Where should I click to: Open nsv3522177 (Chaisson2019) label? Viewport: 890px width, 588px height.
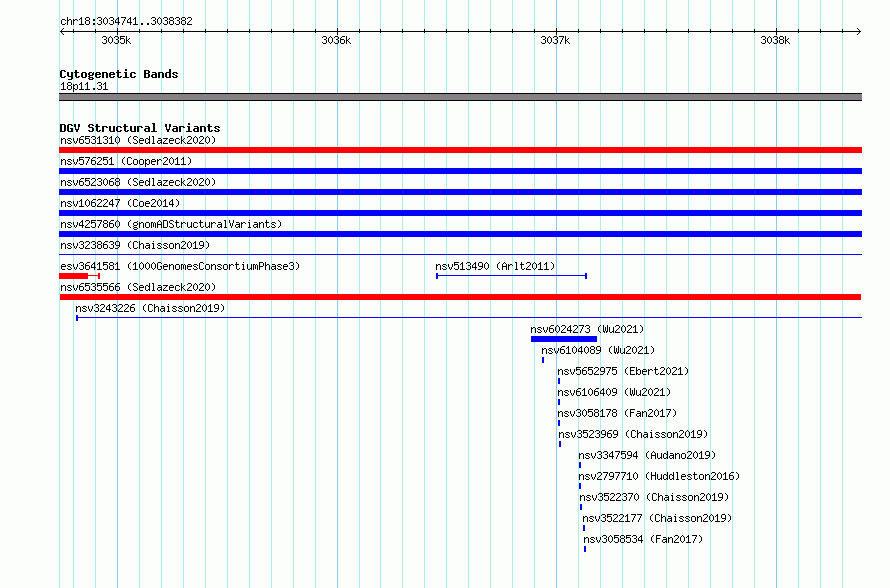[x=657, y=518]
